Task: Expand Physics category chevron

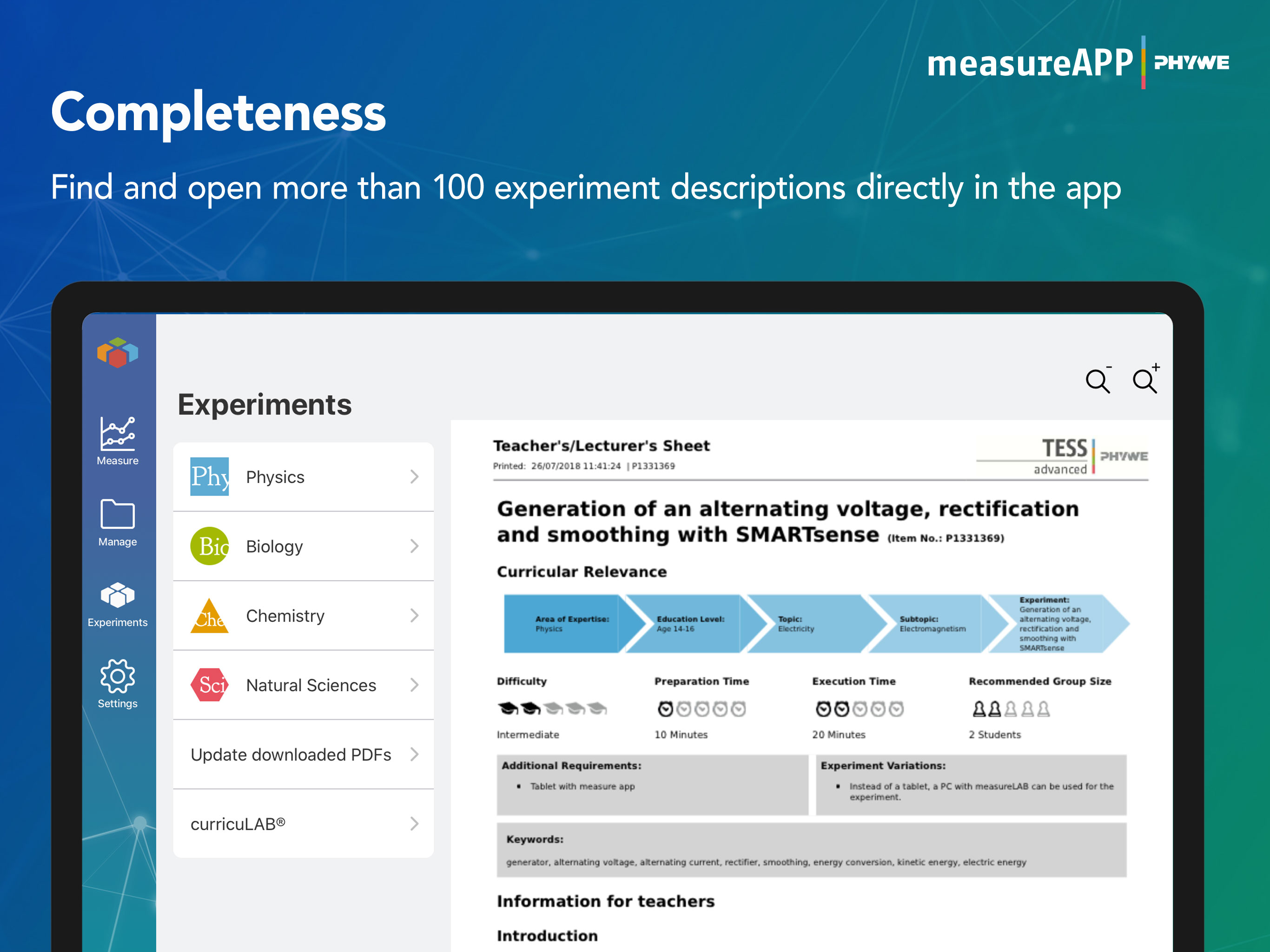Action: [414, 476]
